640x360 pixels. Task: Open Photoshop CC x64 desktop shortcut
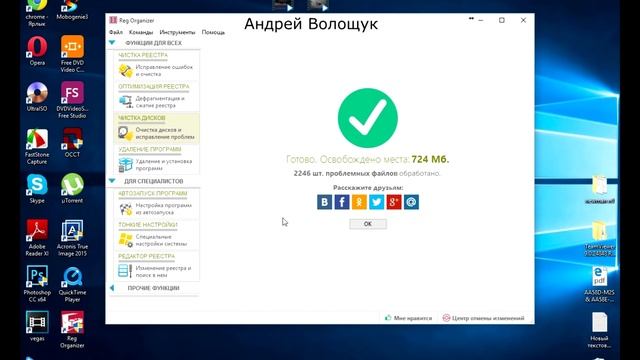[37, 284]
